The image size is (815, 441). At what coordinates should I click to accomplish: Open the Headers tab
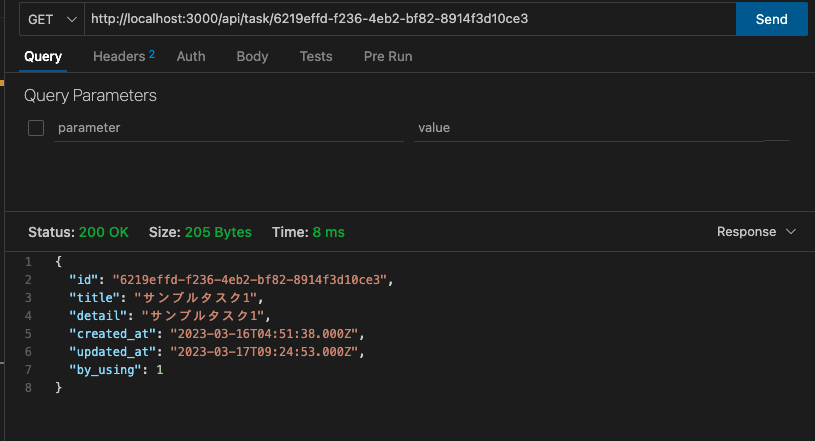click(124, 56)
